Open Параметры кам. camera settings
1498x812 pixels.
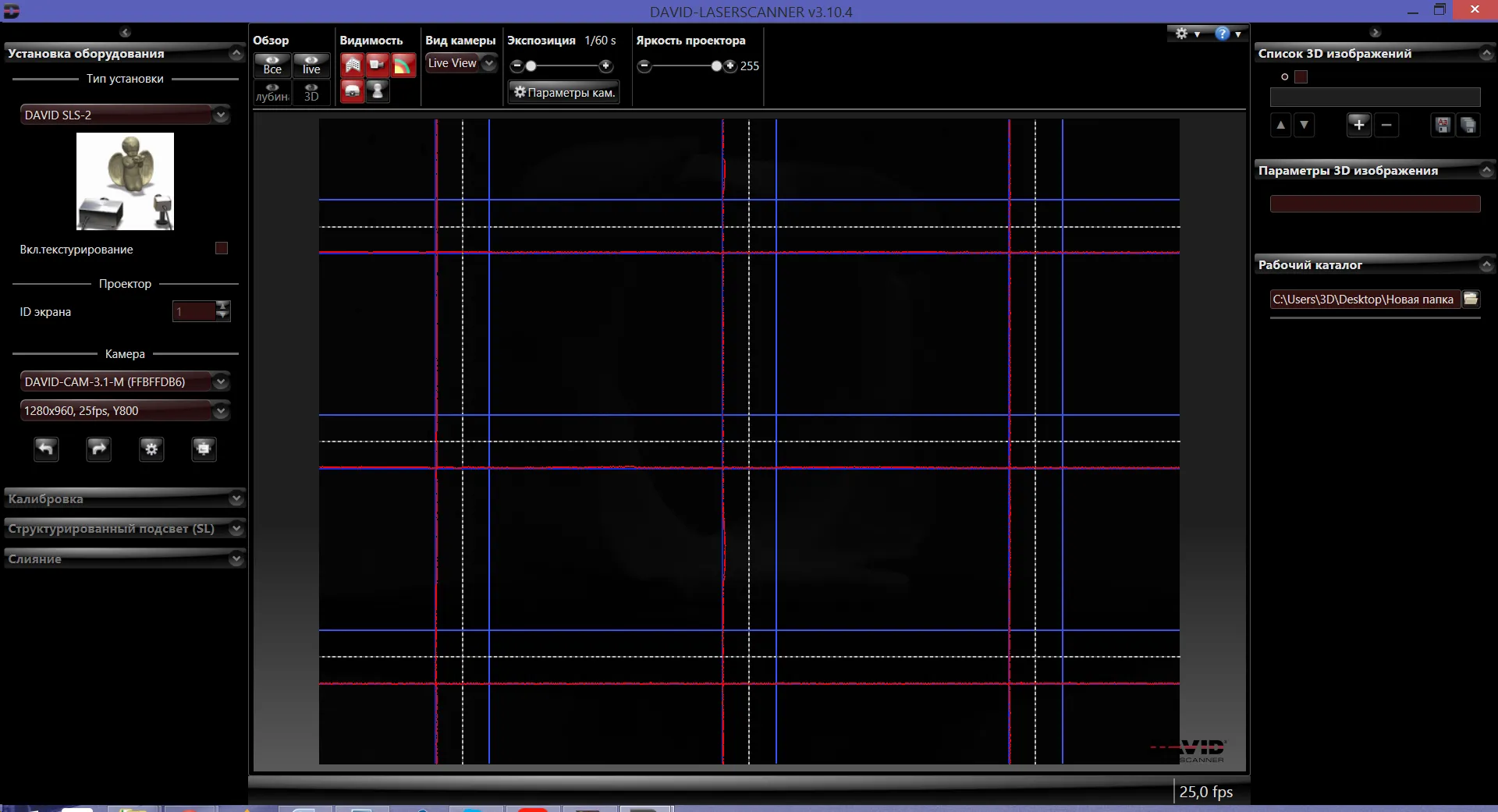coord(564,92)
